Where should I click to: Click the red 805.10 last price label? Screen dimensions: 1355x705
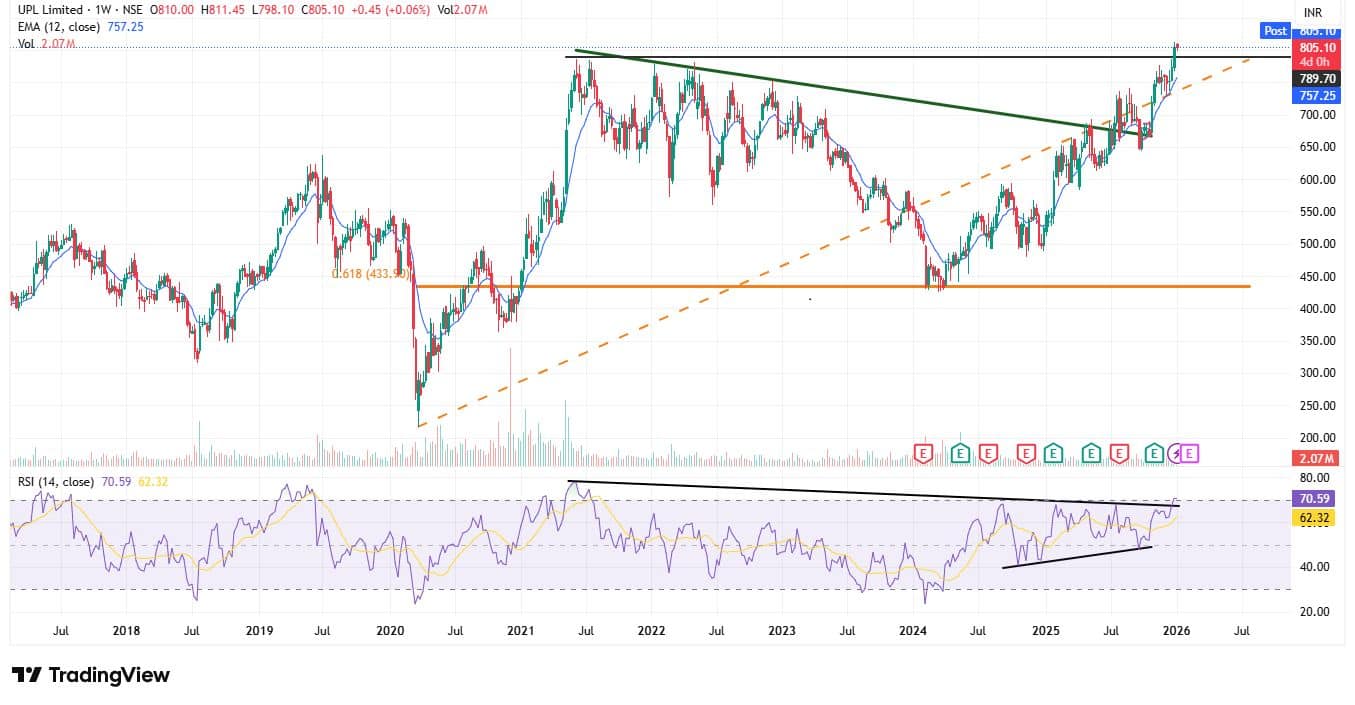click(x=1318, y=47)
